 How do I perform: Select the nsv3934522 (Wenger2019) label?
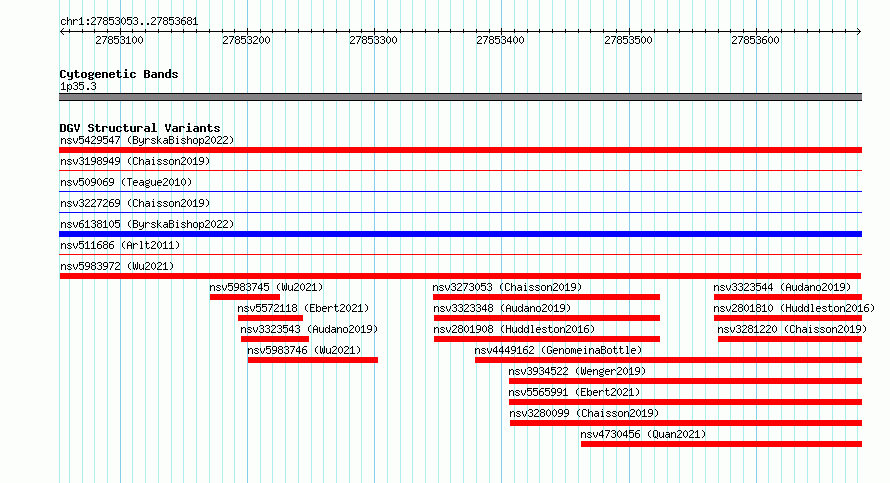click(577, 371)
